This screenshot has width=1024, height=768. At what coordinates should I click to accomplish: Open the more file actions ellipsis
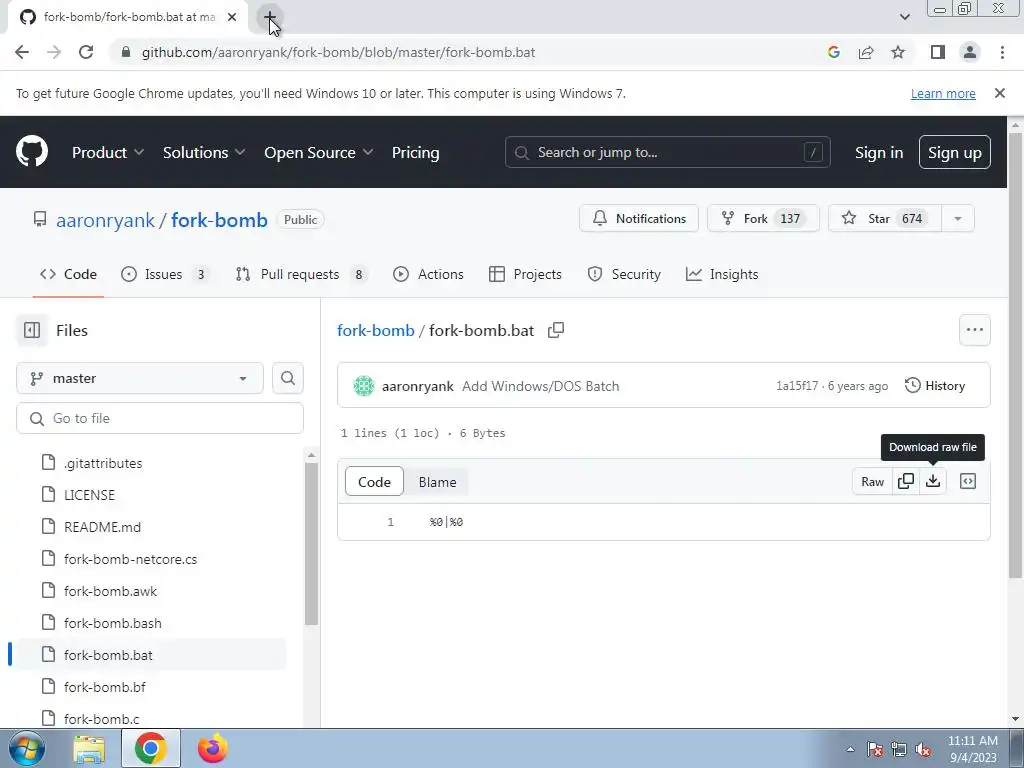point(974,330)
